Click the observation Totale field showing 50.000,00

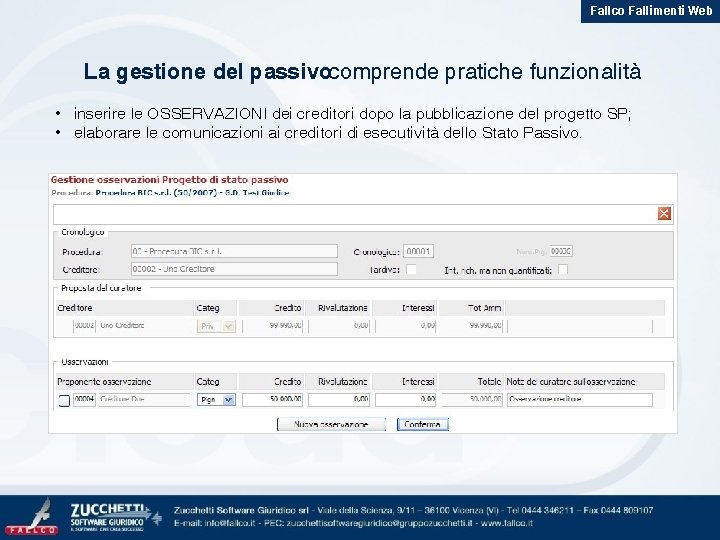[x=472, y=399]
